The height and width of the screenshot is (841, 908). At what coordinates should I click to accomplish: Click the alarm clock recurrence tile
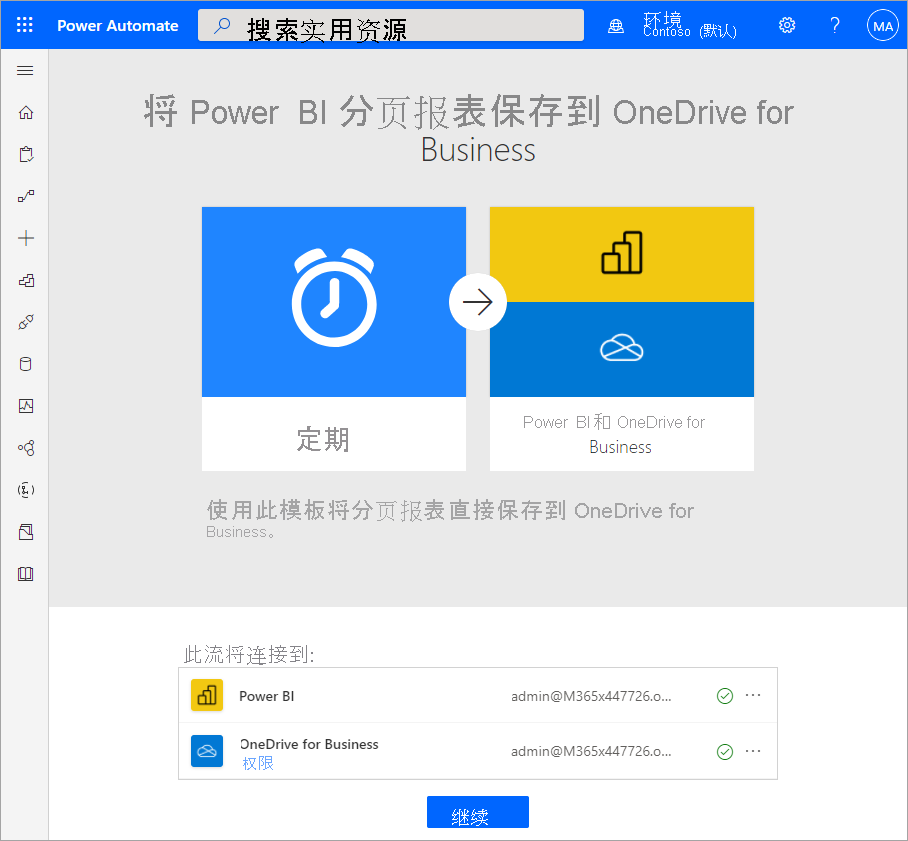[334, 301]
